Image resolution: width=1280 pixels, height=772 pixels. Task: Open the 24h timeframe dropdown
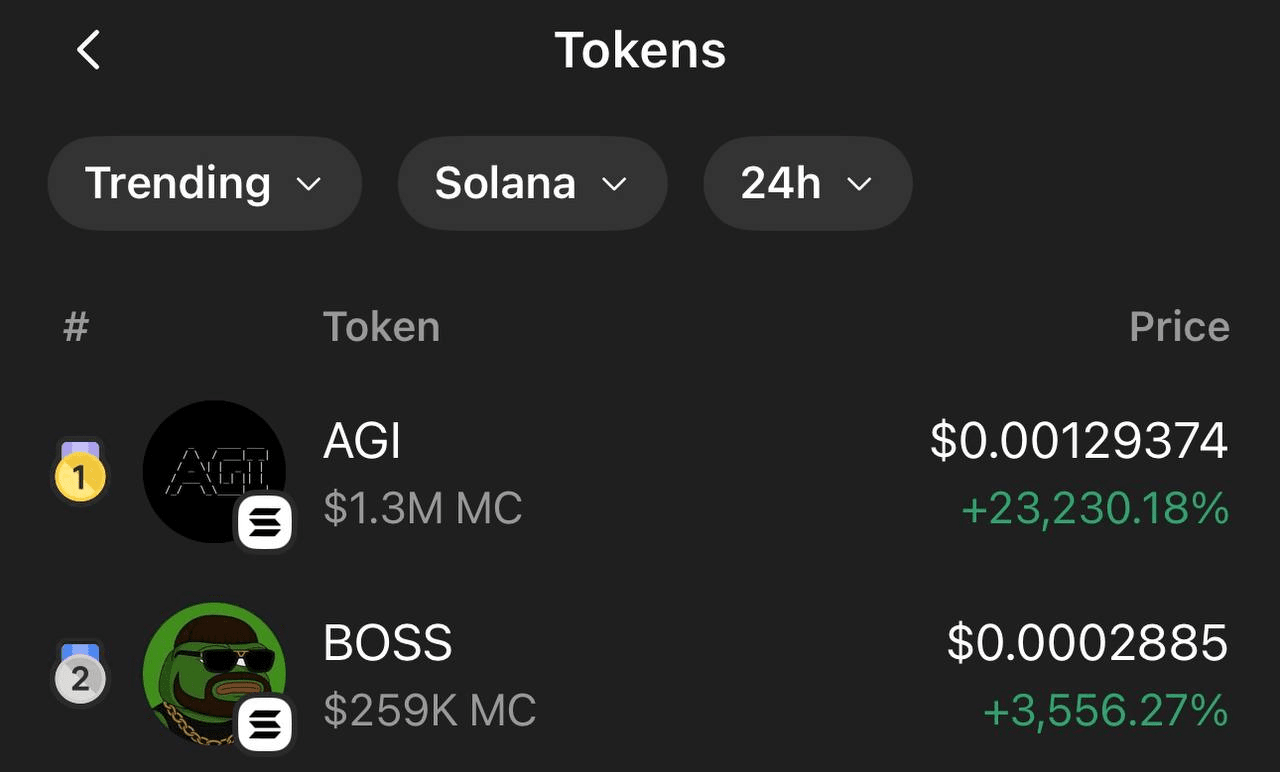pos(807,184)
